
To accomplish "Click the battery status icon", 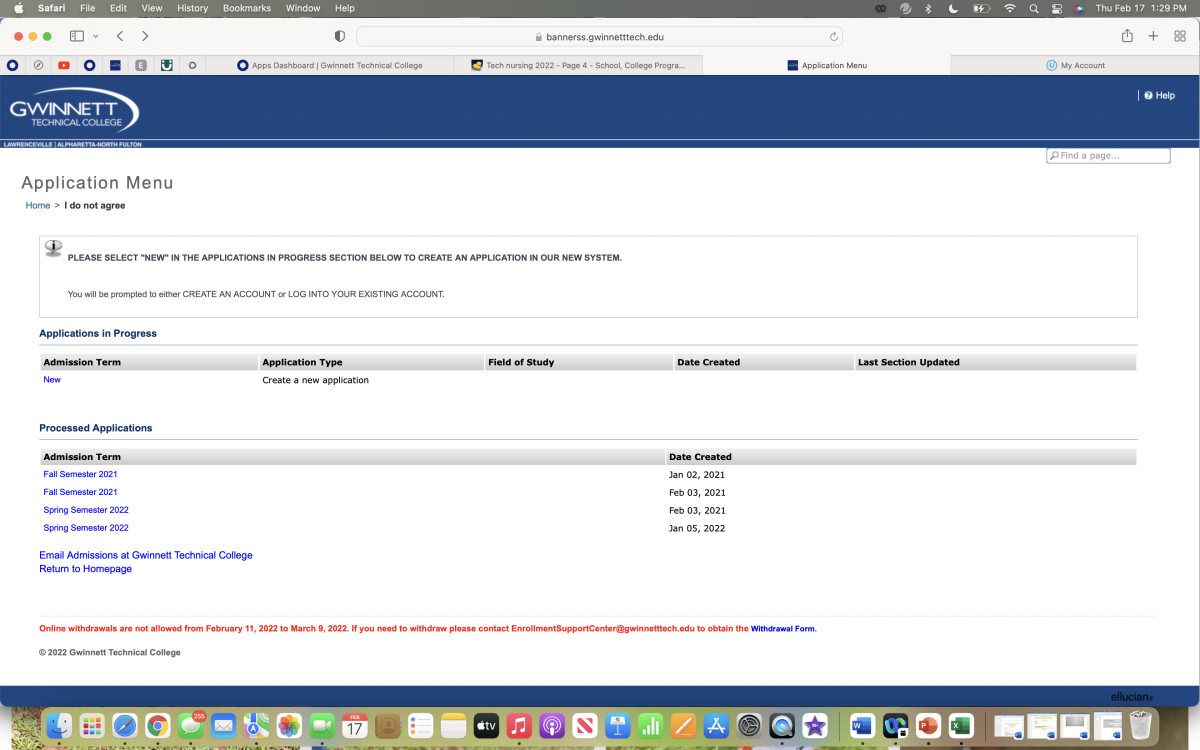I will (981, 8).
